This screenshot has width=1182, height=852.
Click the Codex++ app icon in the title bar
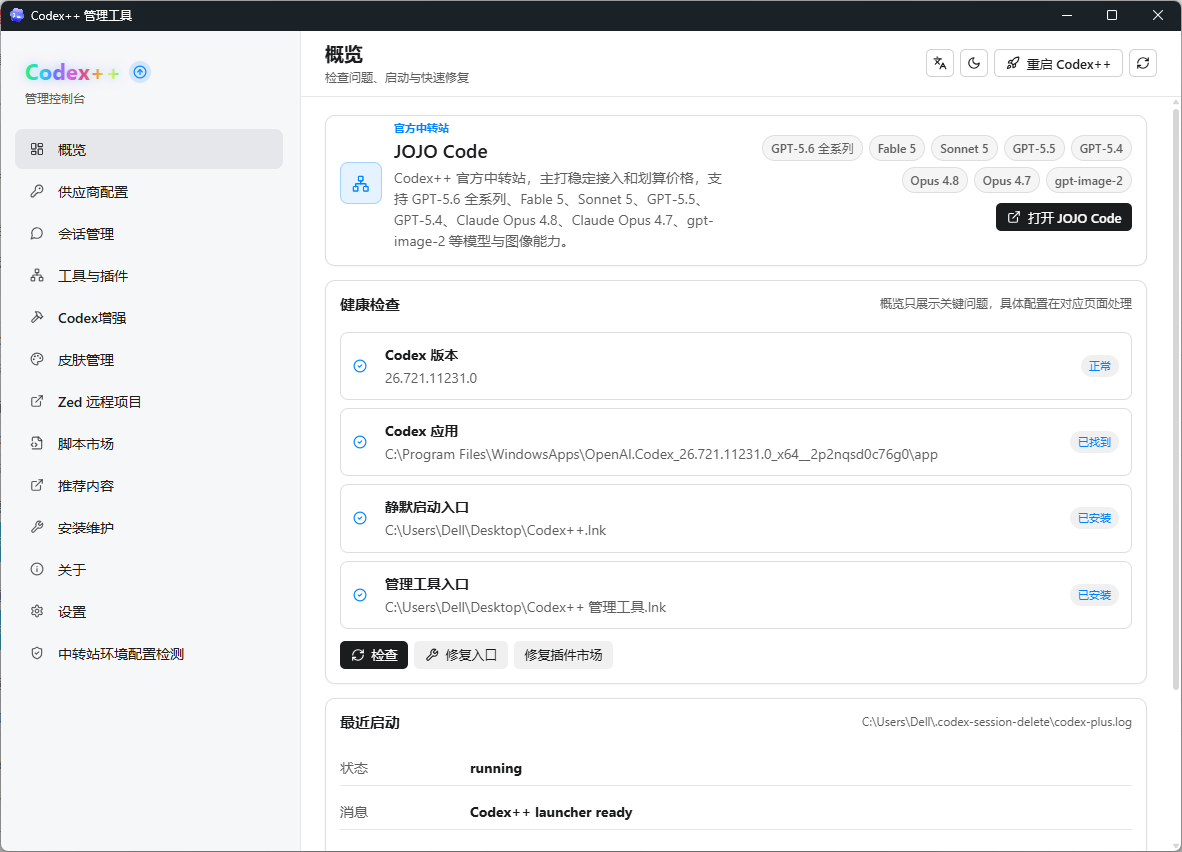(17, 15)
